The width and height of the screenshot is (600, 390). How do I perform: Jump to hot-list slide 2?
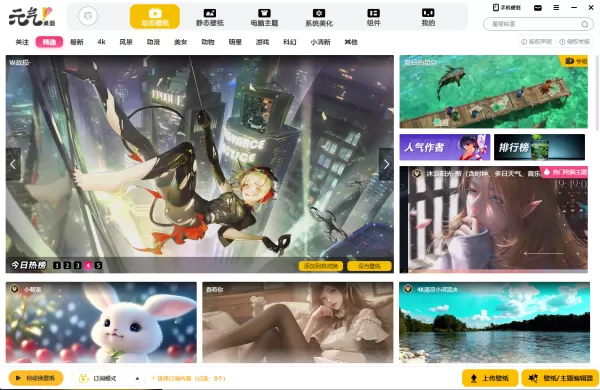pyautogui.click(x=67, y=265)
